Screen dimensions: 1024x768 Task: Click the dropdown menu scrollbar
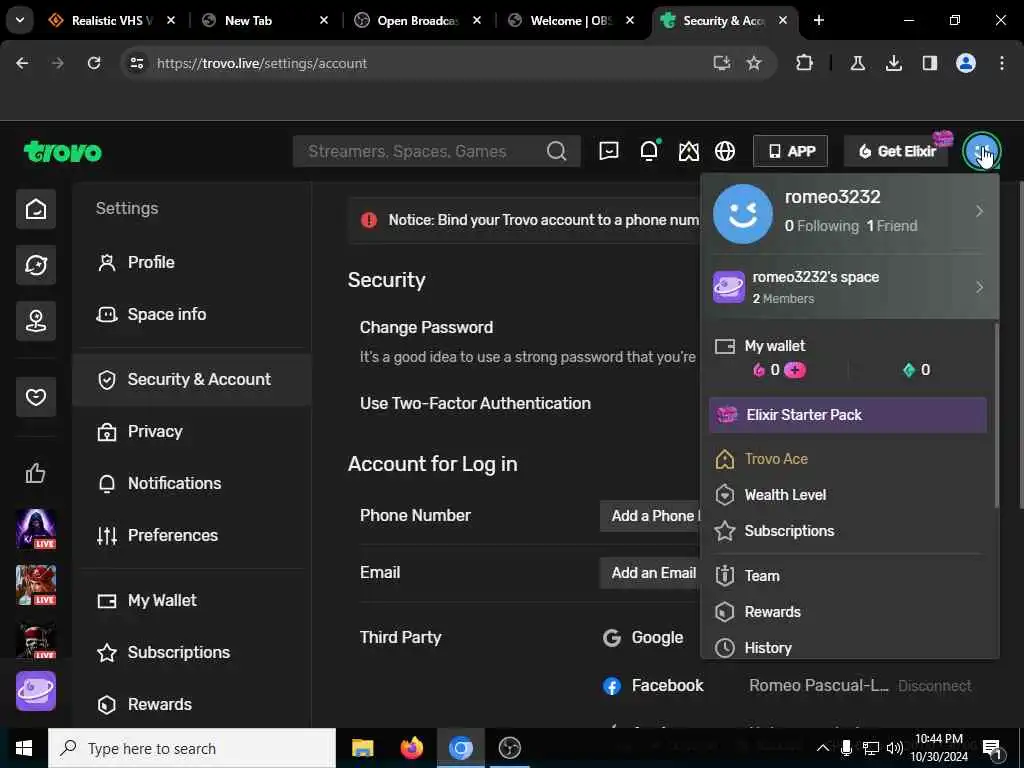pyautogui.click(x=996, y=415)
